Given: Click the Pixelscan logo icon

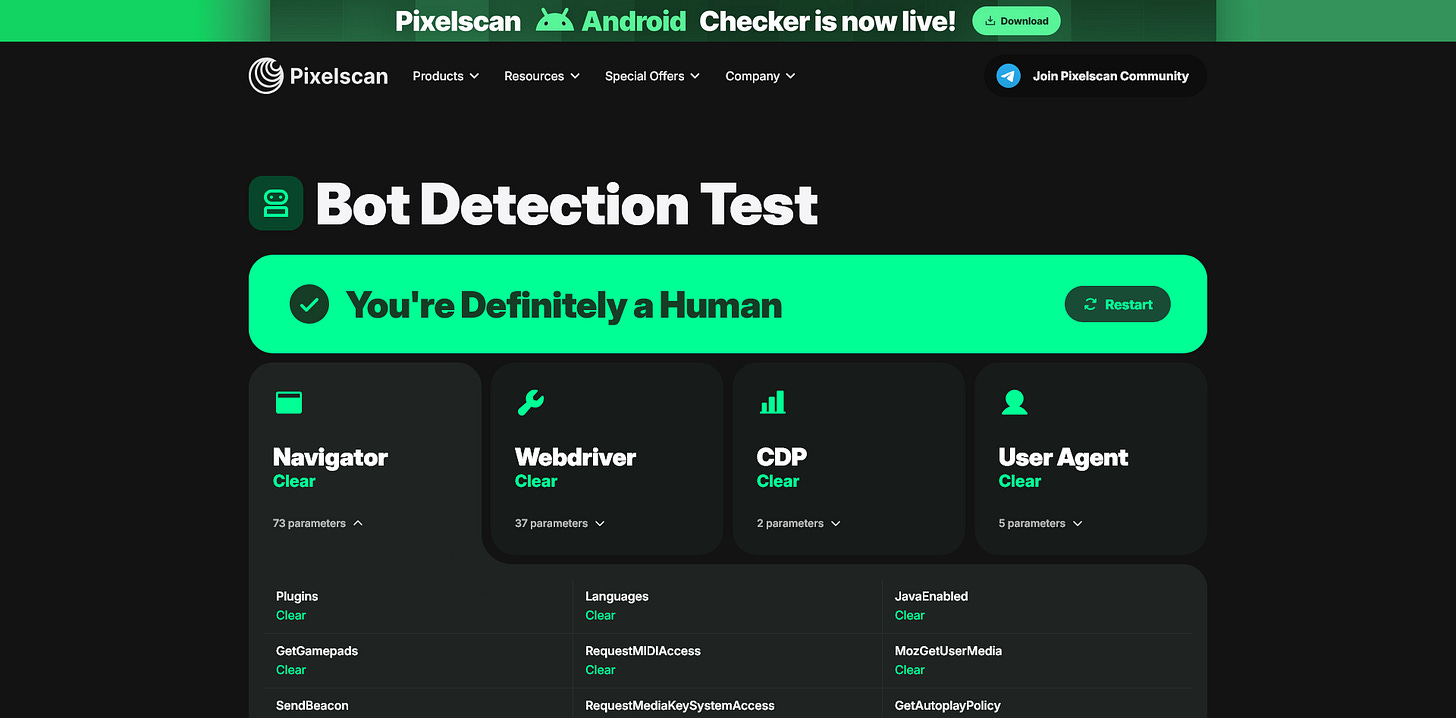Looking at the screenshot, I should tap(266, 76).
